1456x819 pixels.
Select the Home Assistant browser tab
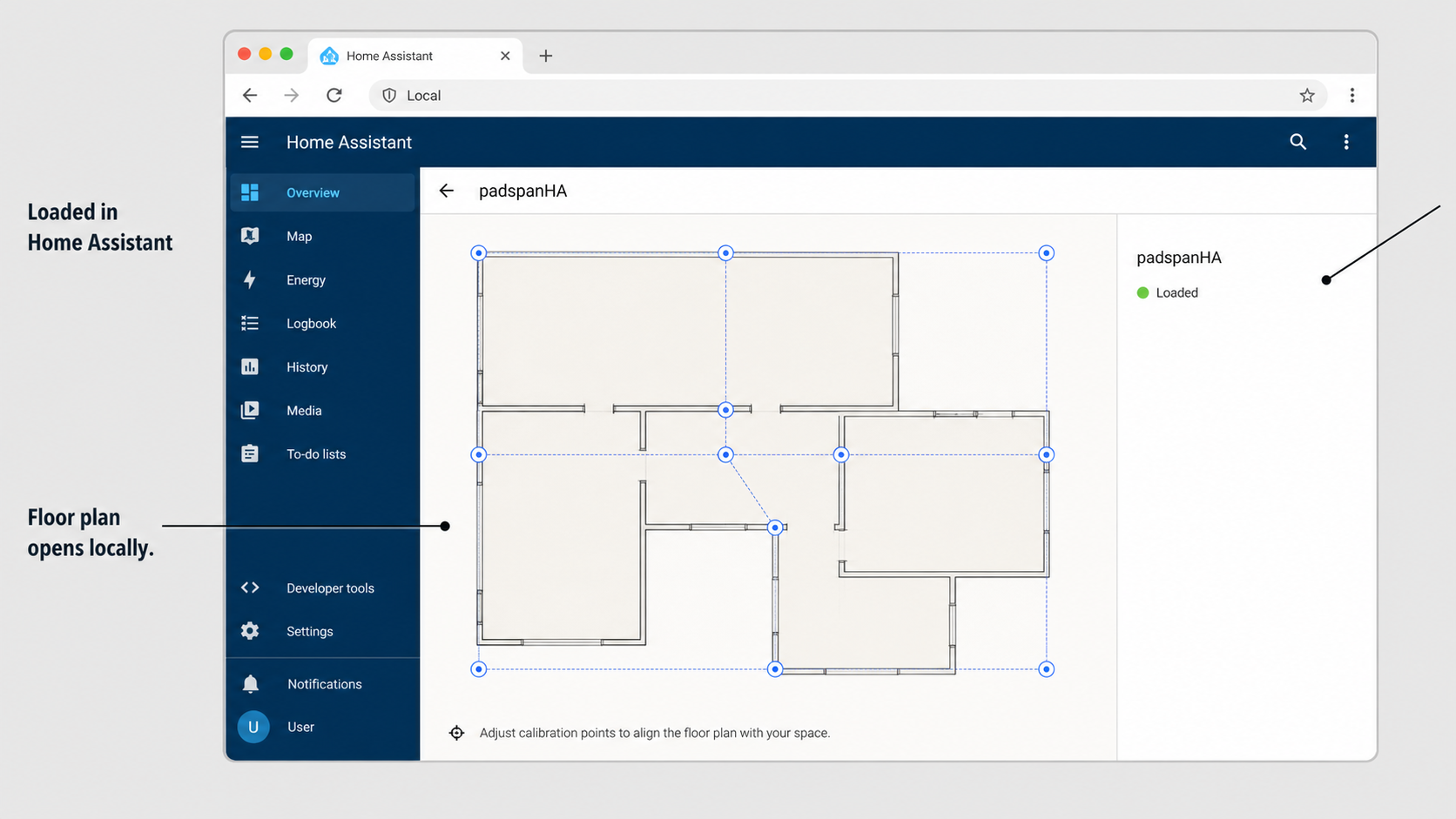pyautogui.click(x=415, y=56)
